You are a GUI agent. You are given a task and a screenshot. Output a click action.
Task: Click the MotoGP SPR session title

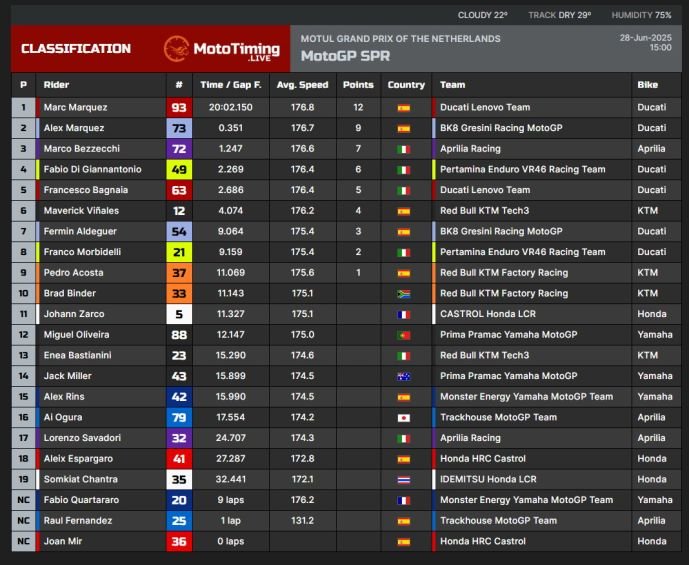[x=345, y=56]
